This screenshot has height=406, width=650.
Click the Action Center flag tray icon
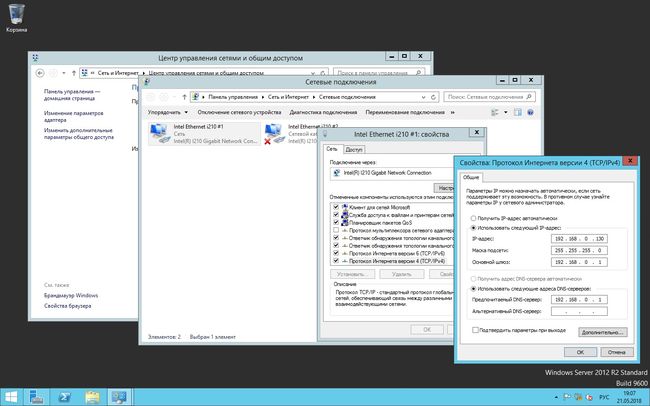567,397
